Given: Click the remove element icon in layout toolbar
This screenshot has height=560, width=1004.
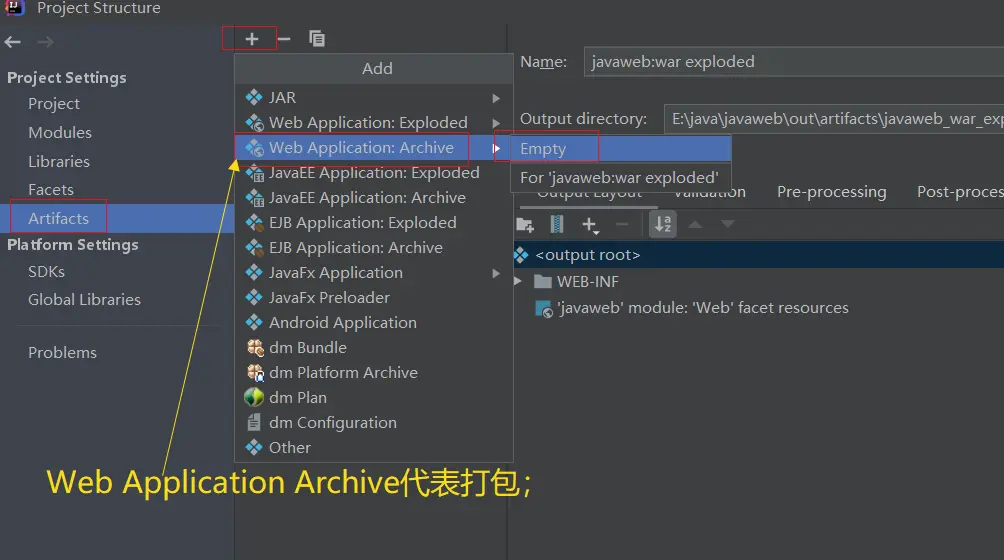Looking at the screenshot, I should point(622,225).
